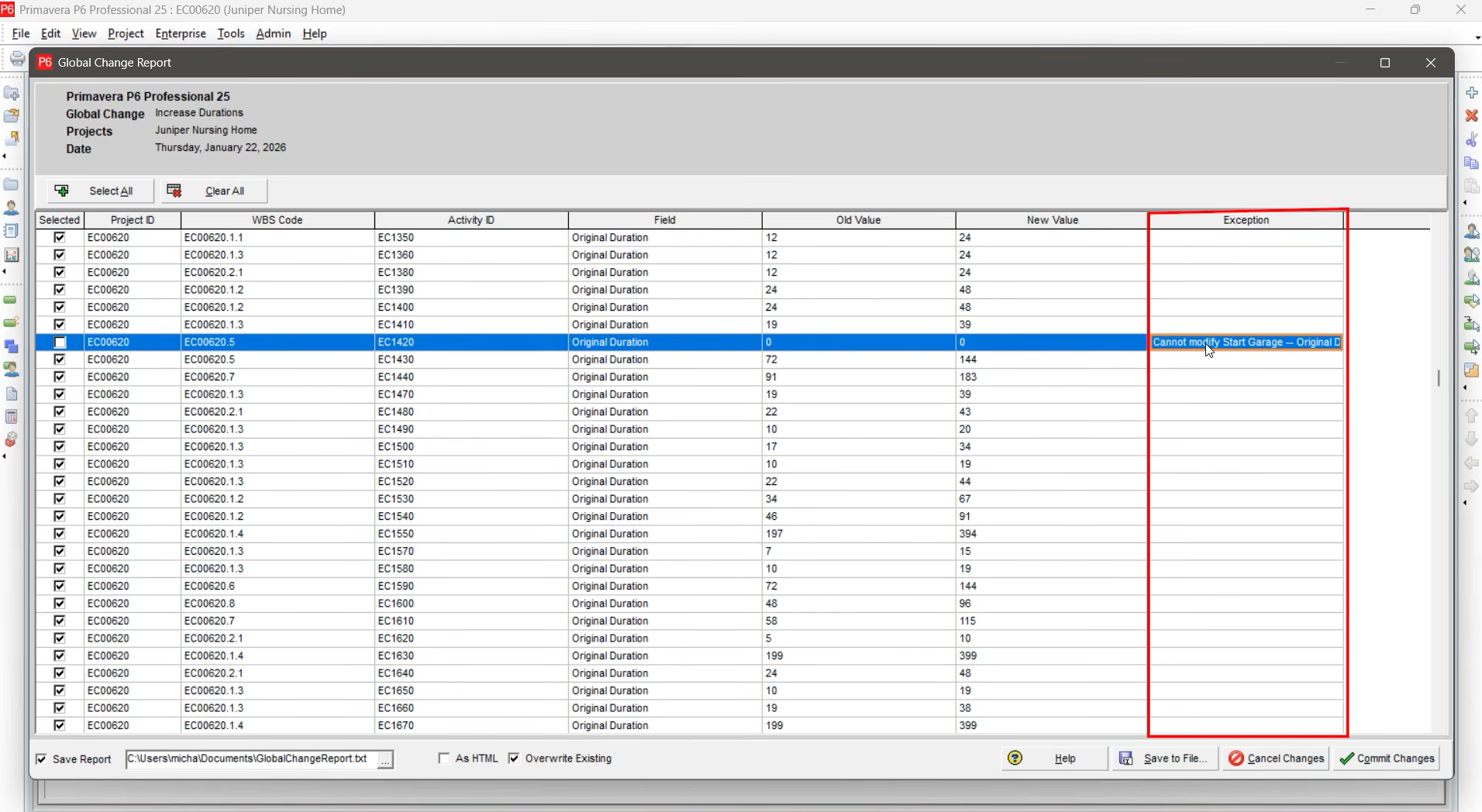Click the chart Tracking icon in left sidebar
Viewport: 1482px width, 812px height.
pos(12,255)
